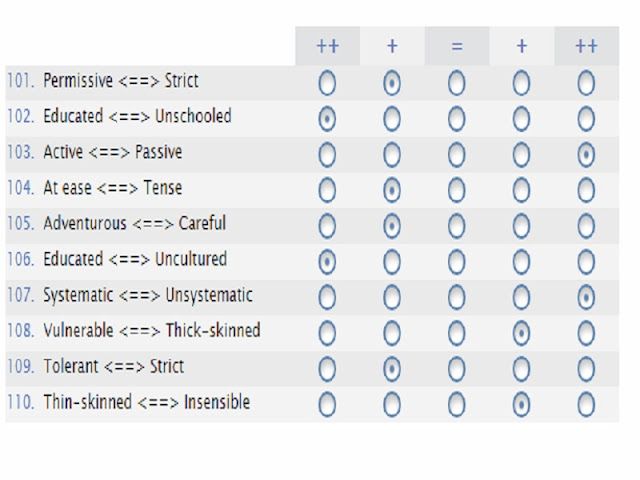Screen dimensions: 640x480
Task: Mark strongly Unschooled on item 102
Action: [x=586, y=119]
